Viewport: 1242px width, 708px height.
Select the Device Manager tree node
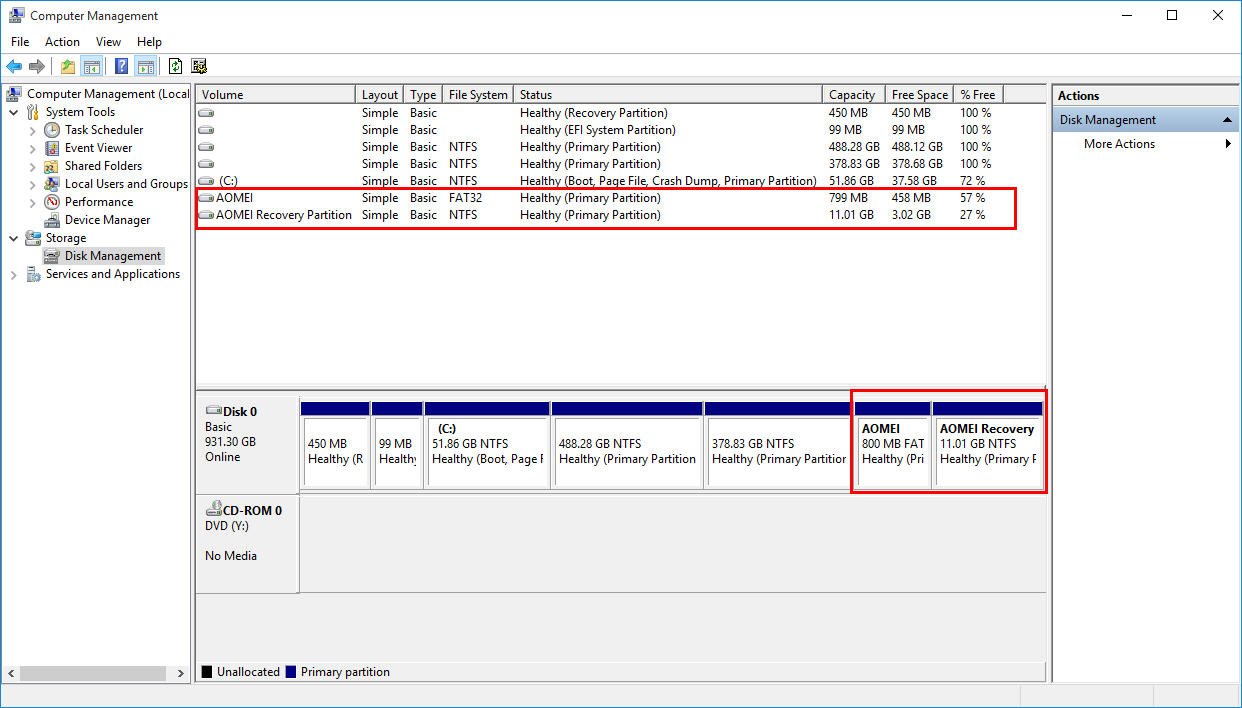point(107,220)
